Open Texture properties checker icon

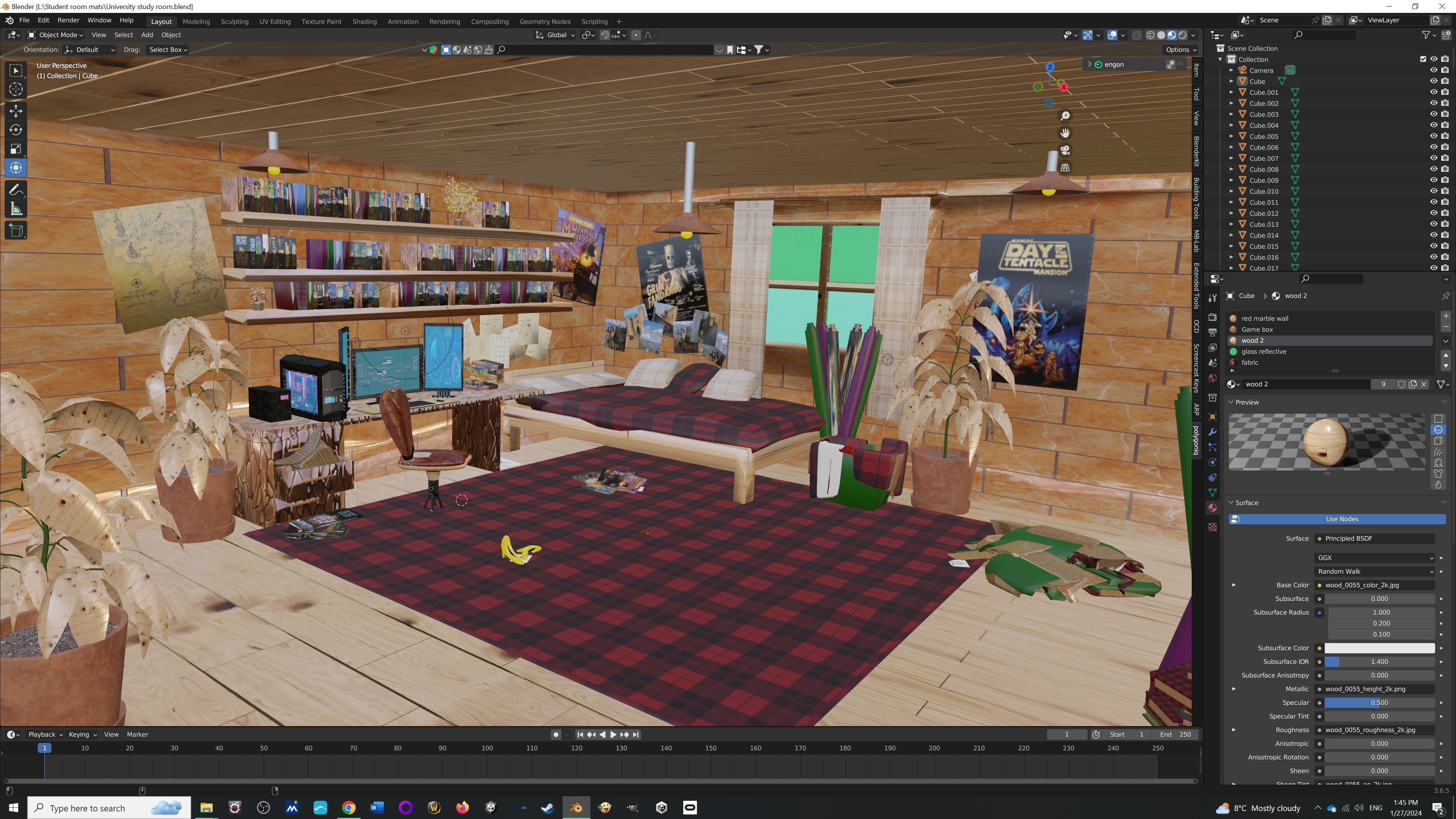[1213, 527]
